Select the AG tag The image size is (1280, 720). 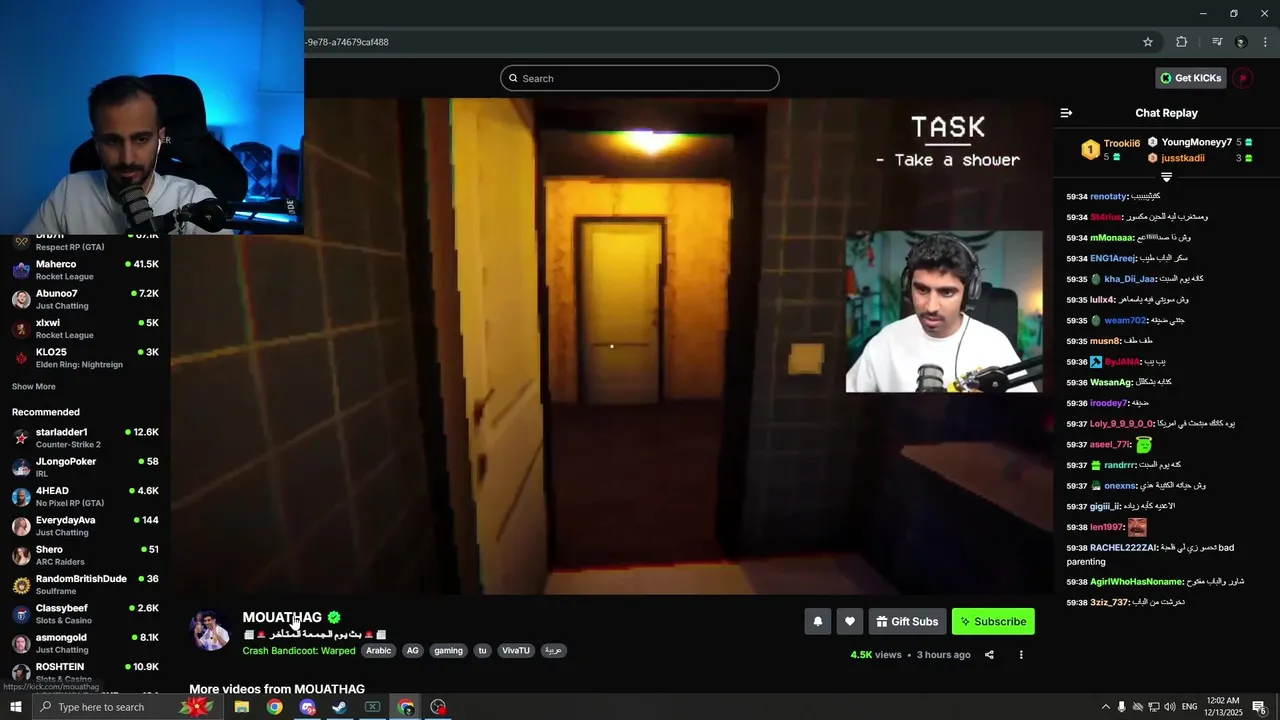[412, 650]
